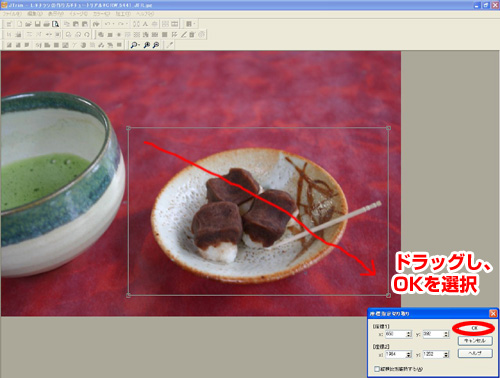Select the eyedropper color picker icon
Image resolution: width=500 pixels, height=378 pixels.
click(170, 45)
